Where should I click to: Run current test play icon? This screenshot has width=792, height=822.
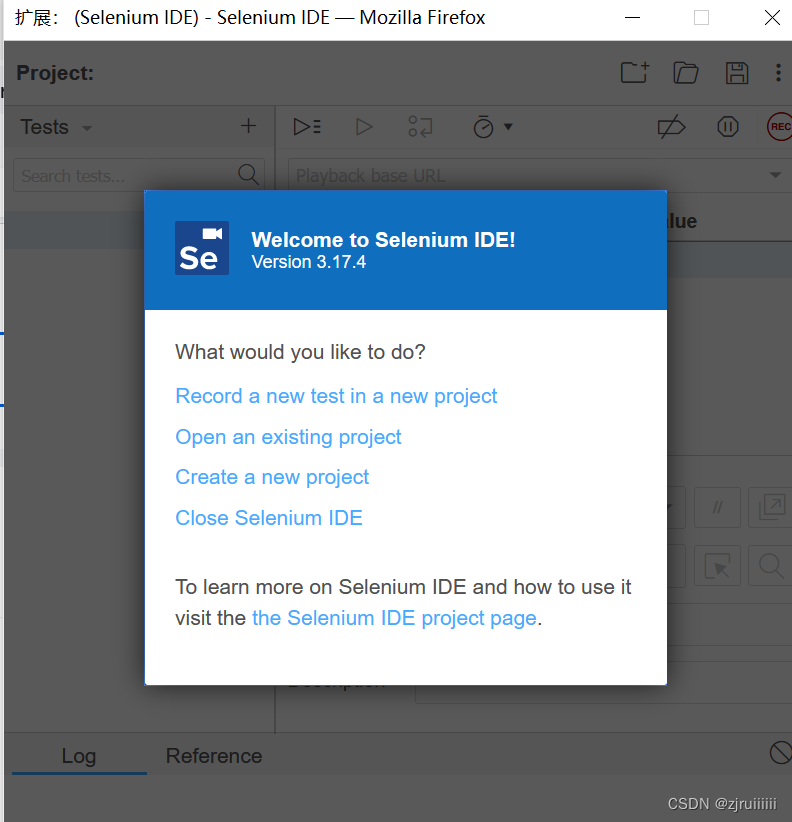pyautogui.click(x=364, y=127)
